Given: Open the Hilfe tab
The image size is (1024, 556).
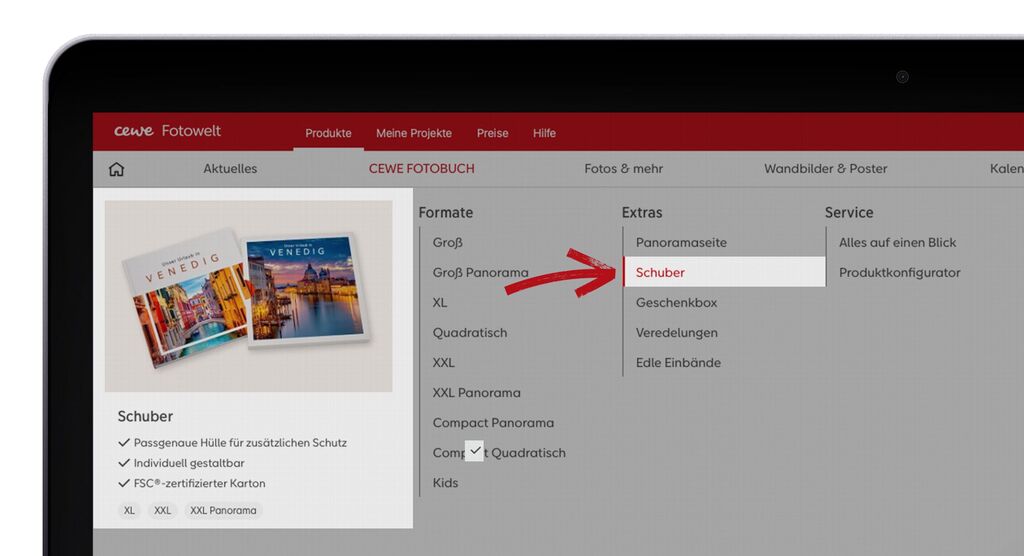Looking at the screenshot, I should [544, 133].
